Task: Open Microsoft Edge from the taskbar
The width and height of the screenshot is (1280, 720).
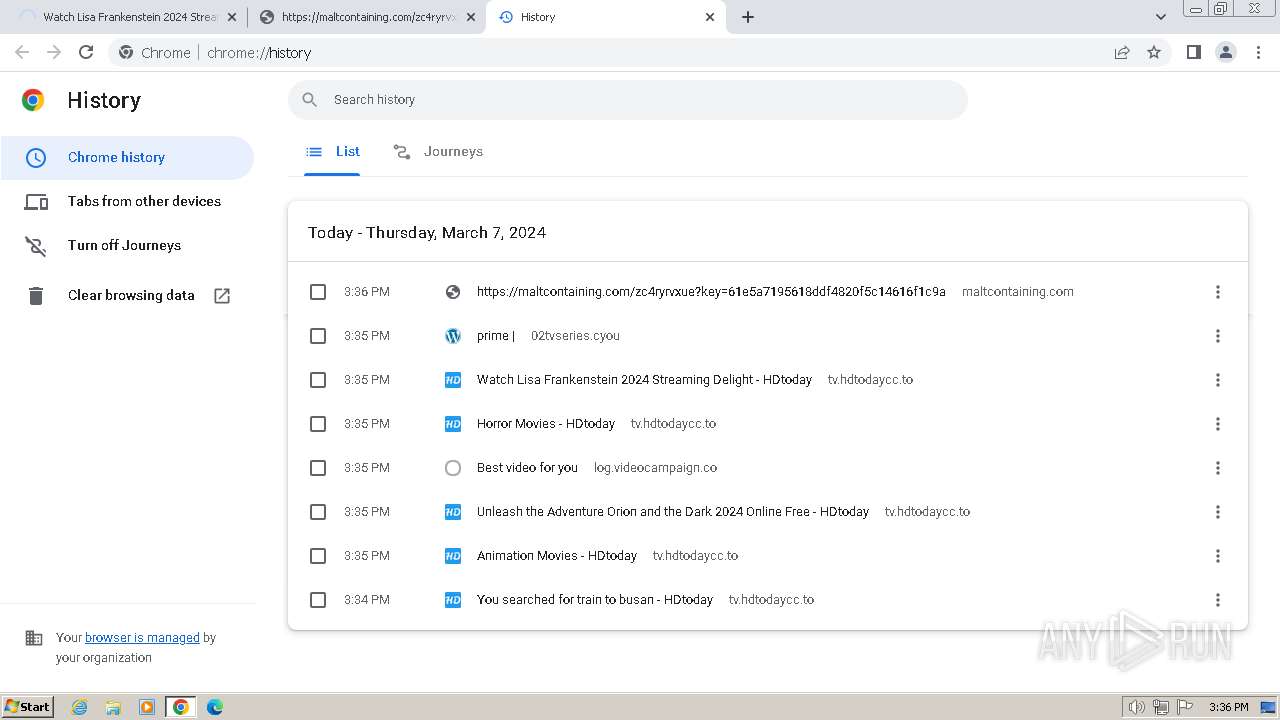Action: click(x=214, y=707)
